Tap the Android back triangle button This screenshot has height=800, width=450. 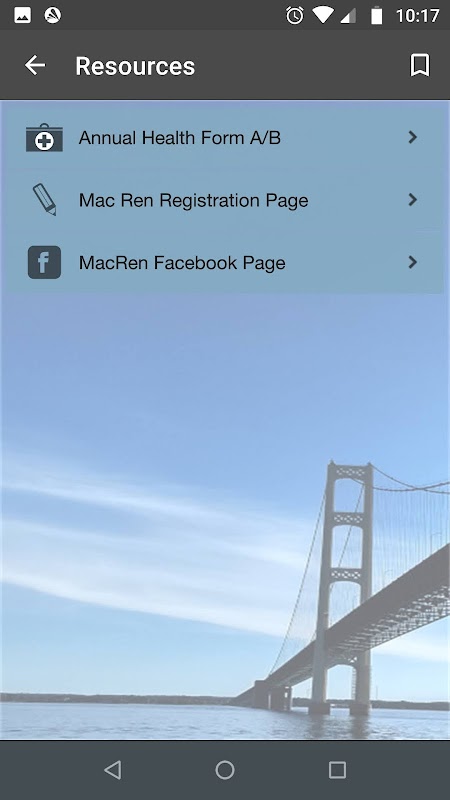pos(112,770)
